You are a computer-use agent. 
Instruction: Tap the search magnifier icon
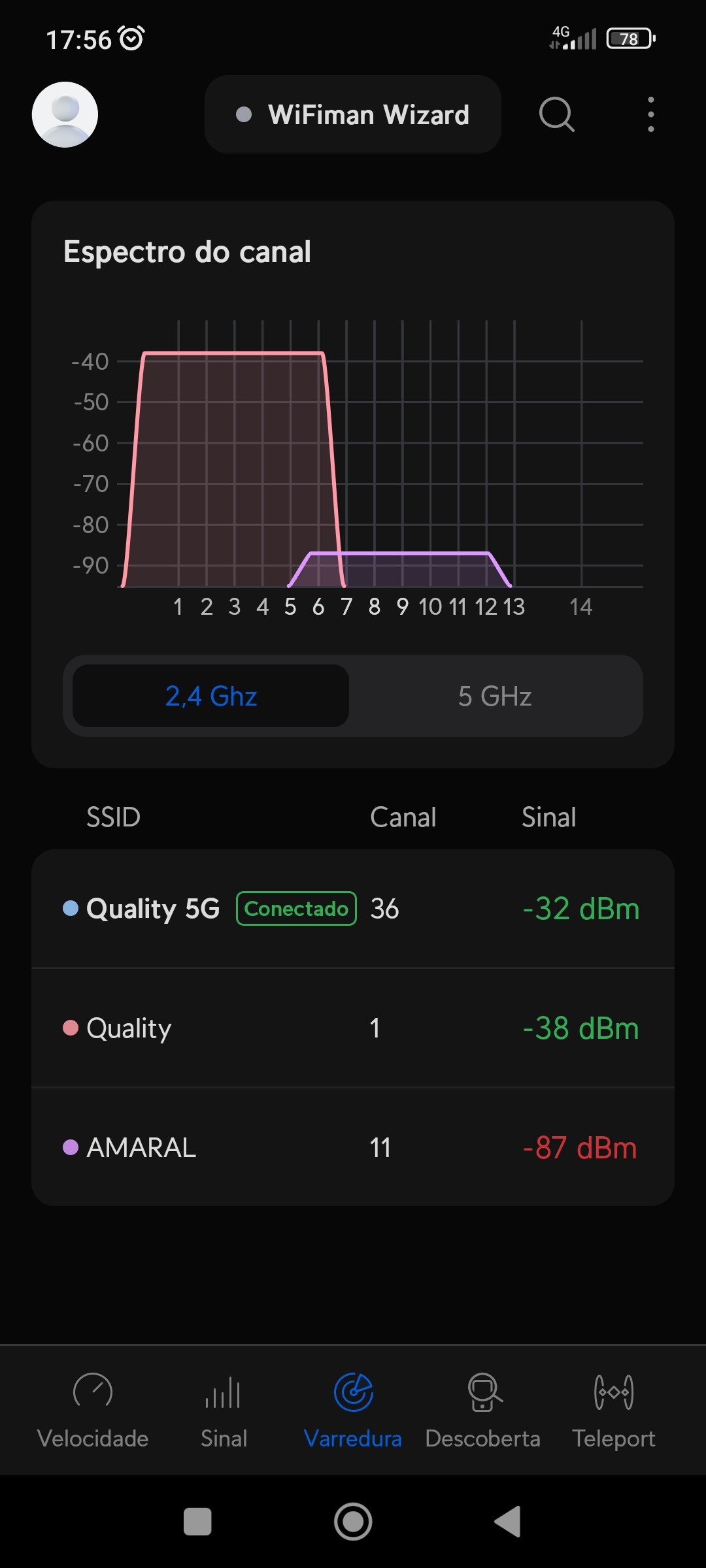point(556,114)
